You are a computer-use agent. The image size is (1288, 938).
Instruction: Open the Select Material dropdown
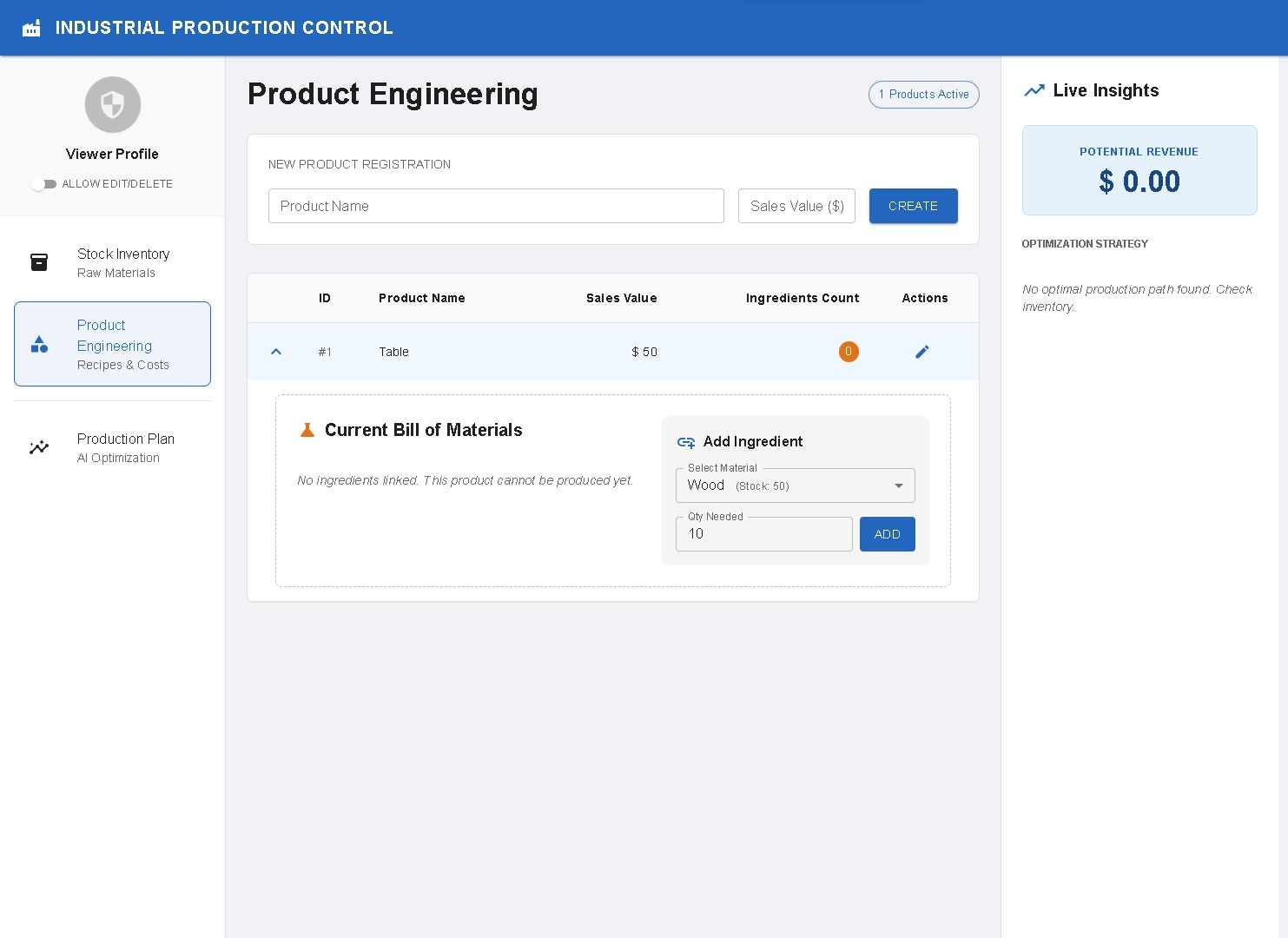(x=794, y=486)
